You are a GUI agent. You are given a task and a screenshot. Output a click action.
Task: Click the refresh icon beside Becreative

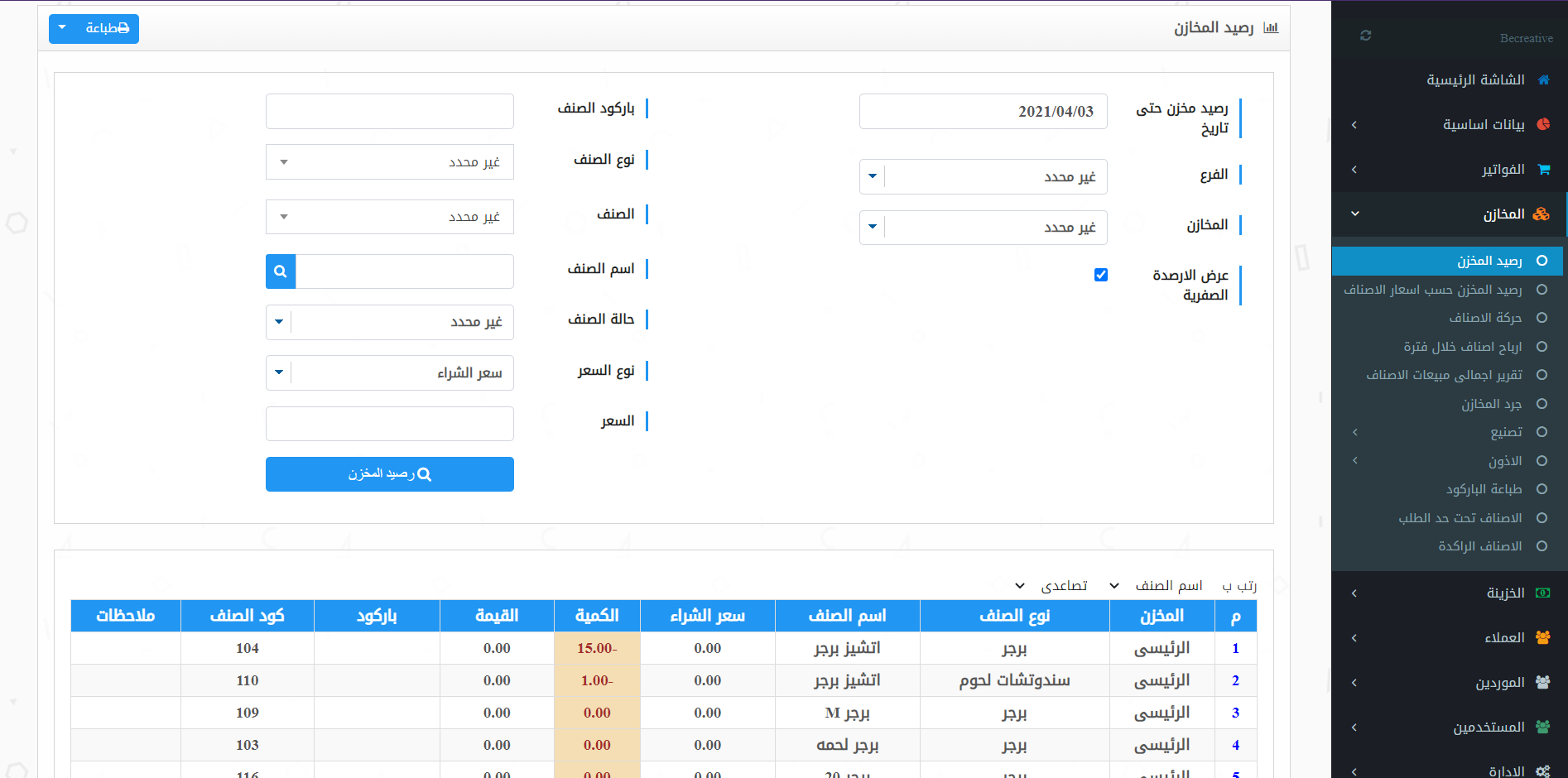[1365, 36]
